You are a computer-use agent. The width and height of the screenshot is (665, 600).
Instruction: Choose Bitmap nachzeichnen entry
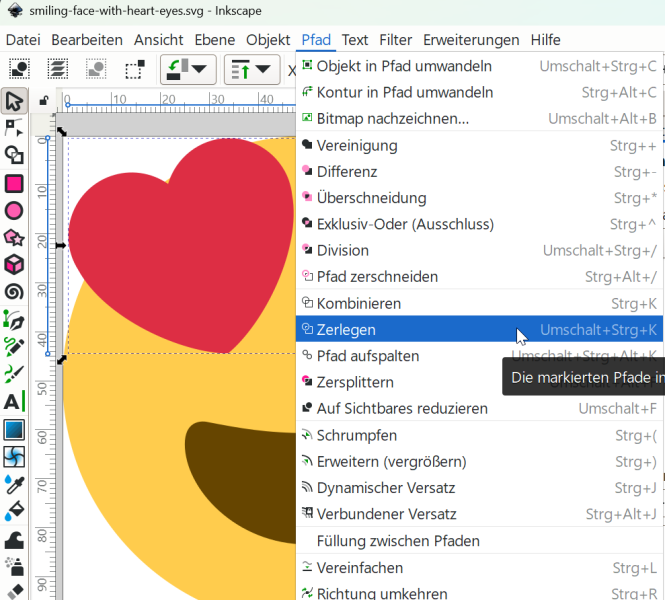[479, 119]
